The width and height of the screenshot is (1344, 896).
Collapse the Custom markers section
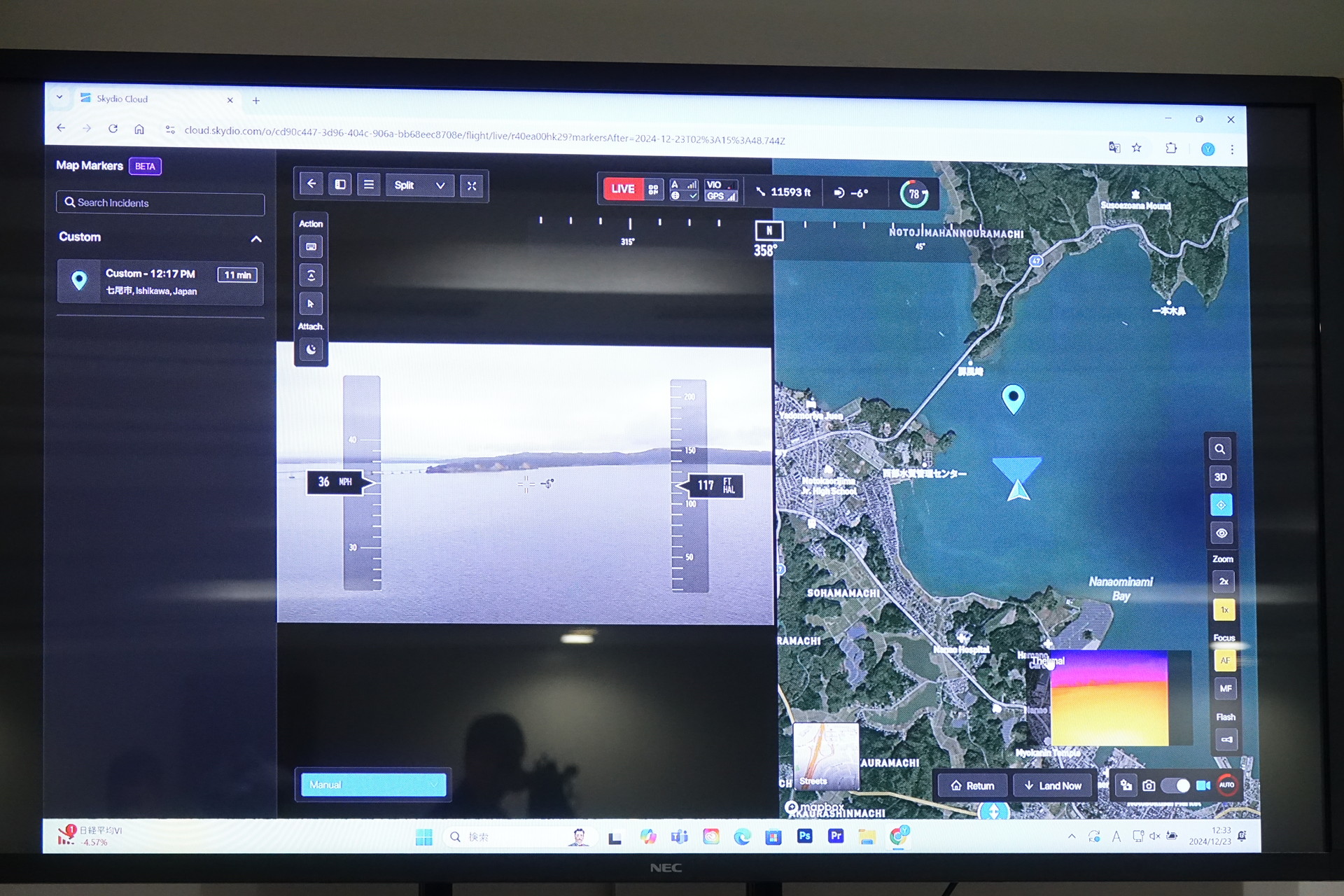[256, 239]
